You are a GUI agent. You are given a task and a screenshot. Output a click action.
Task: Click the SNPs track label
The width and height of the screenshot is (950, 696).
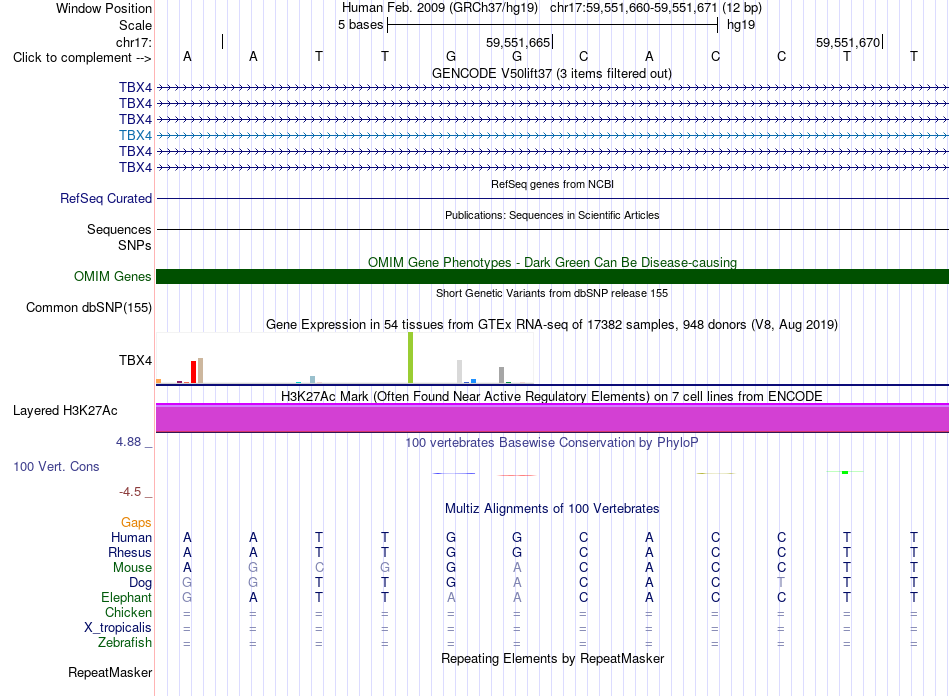[135, 245]
